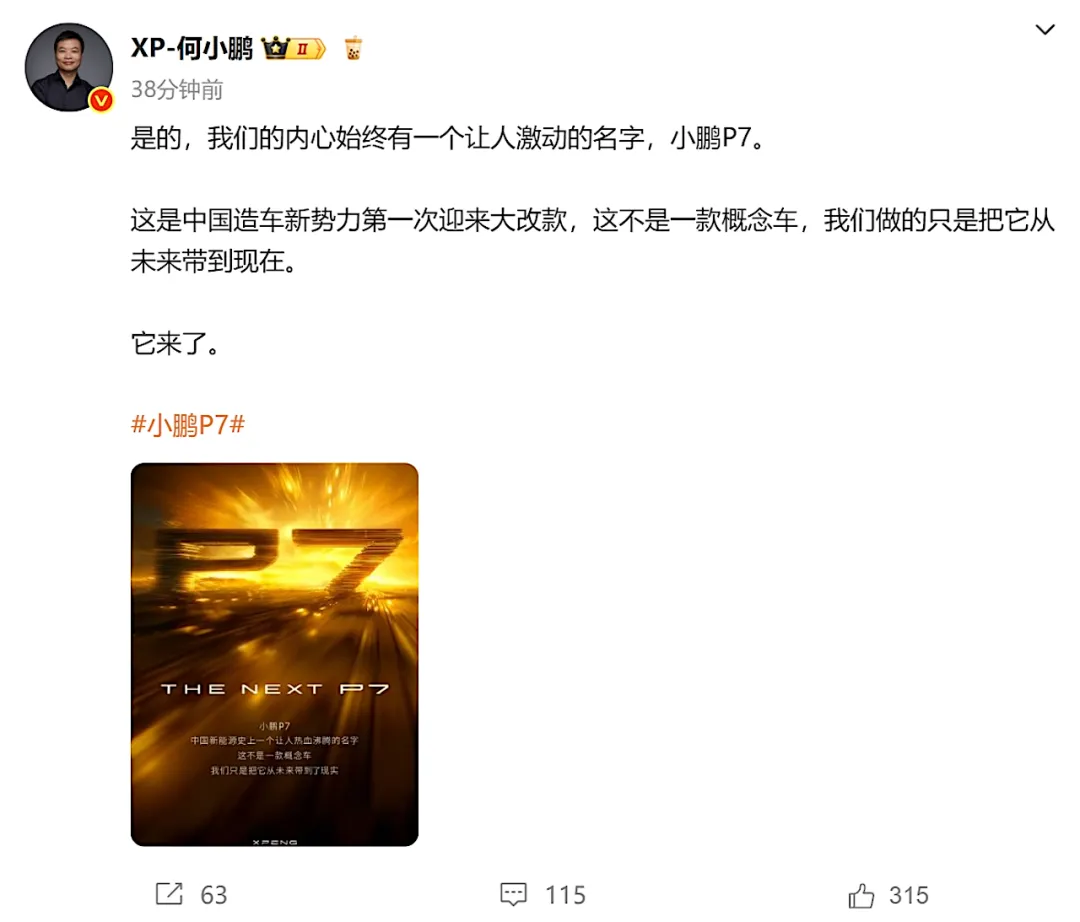1080x922 pixels.
Task: Open the #小鹏P7# hashtag topic
Action: click(x=188, y=425)
